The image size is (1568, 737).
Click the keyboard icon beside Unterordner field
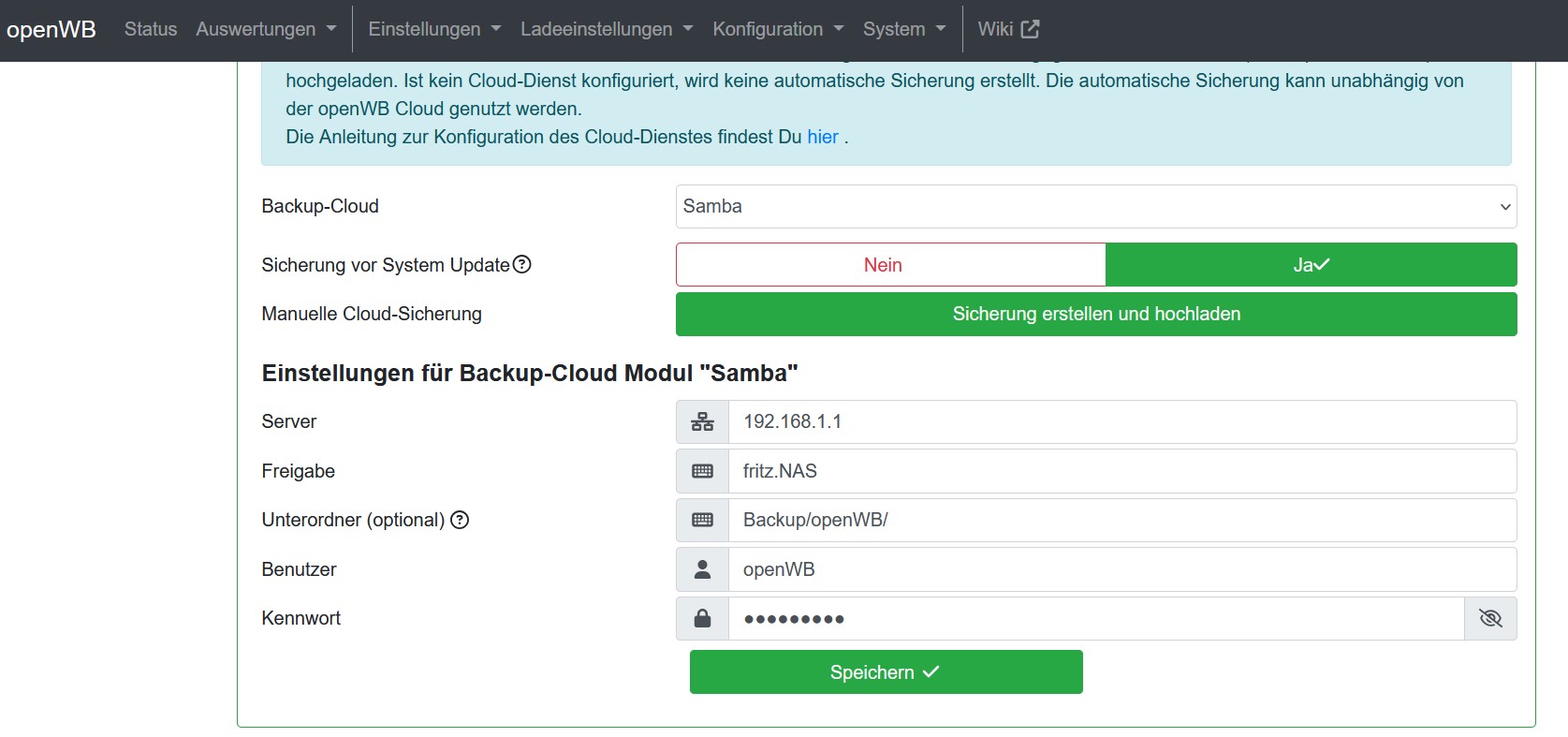[702, 521]
